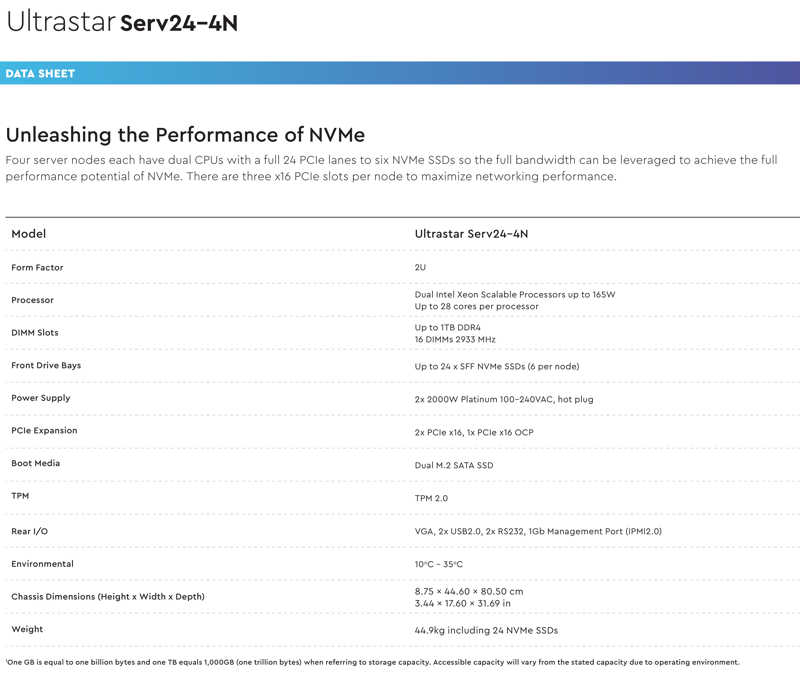
Task: Select the 'PCIe Expansion' row label
Action: coord(44,431)
